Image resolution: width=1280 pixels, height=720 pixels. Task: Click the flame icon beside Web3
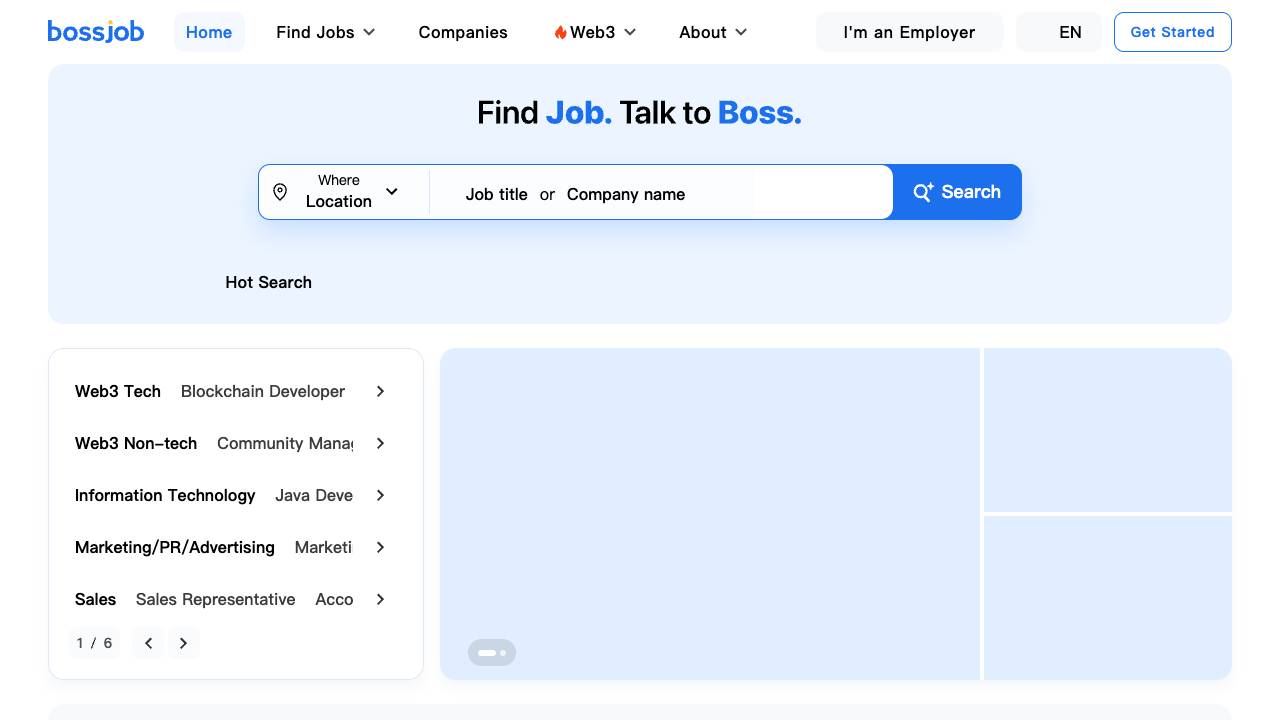click(560, 32)
